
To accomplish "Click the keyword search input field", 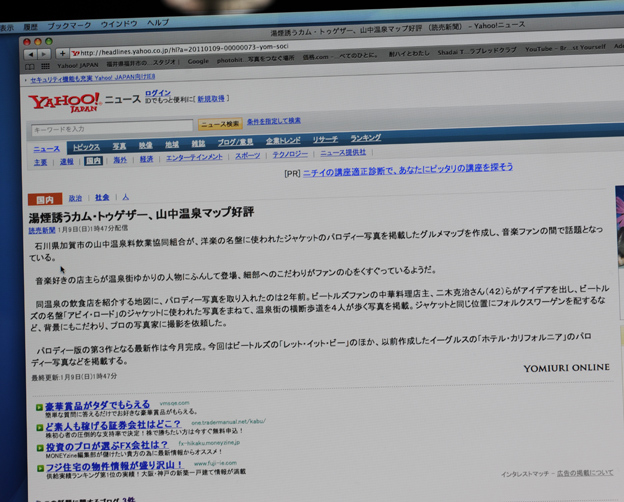I will (x=112, y=128).
